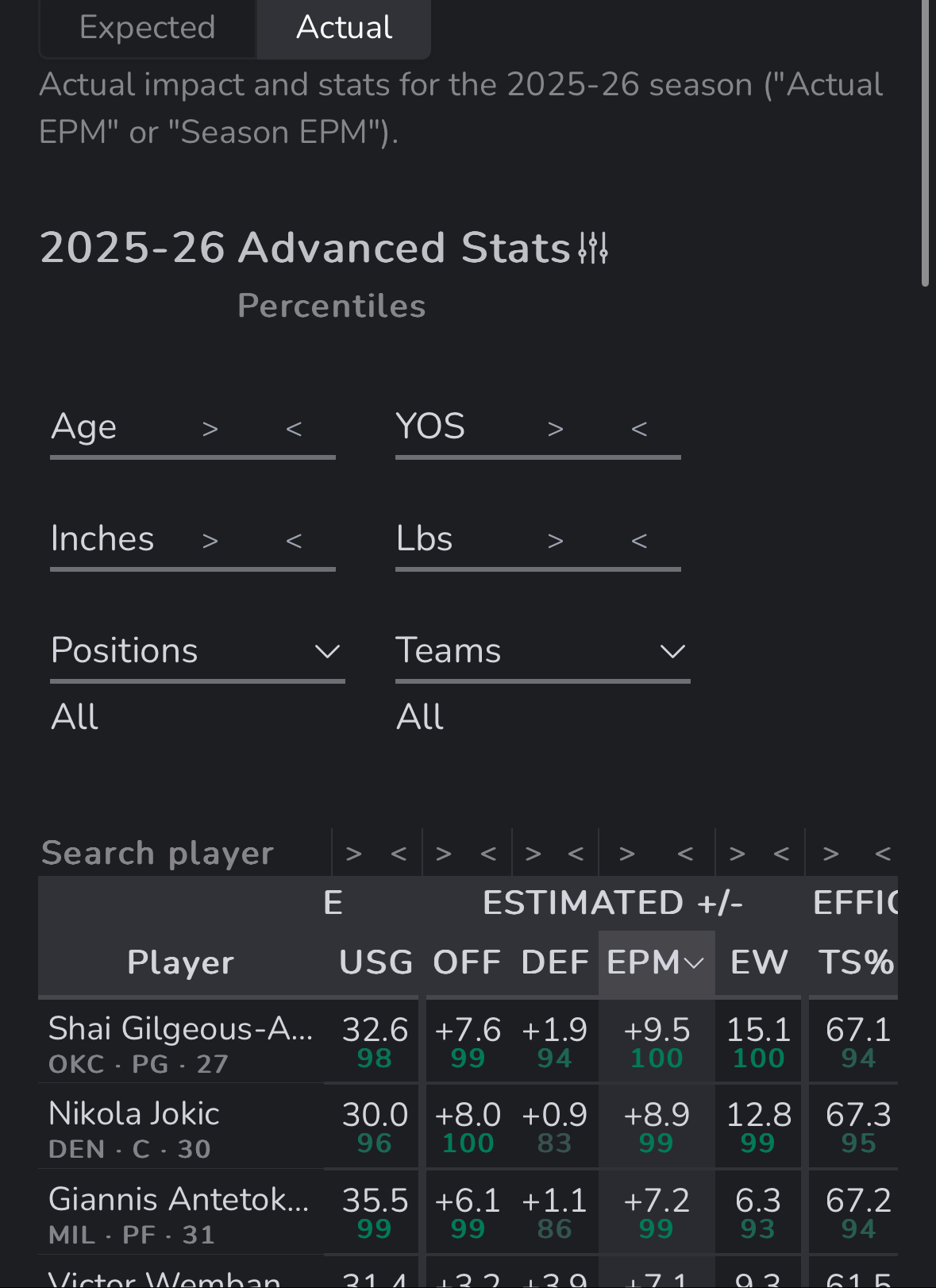This screenshot has width=936, height=1288.
Task: Open the Advanced Stats filter settings icon
Action: point(593,248)
